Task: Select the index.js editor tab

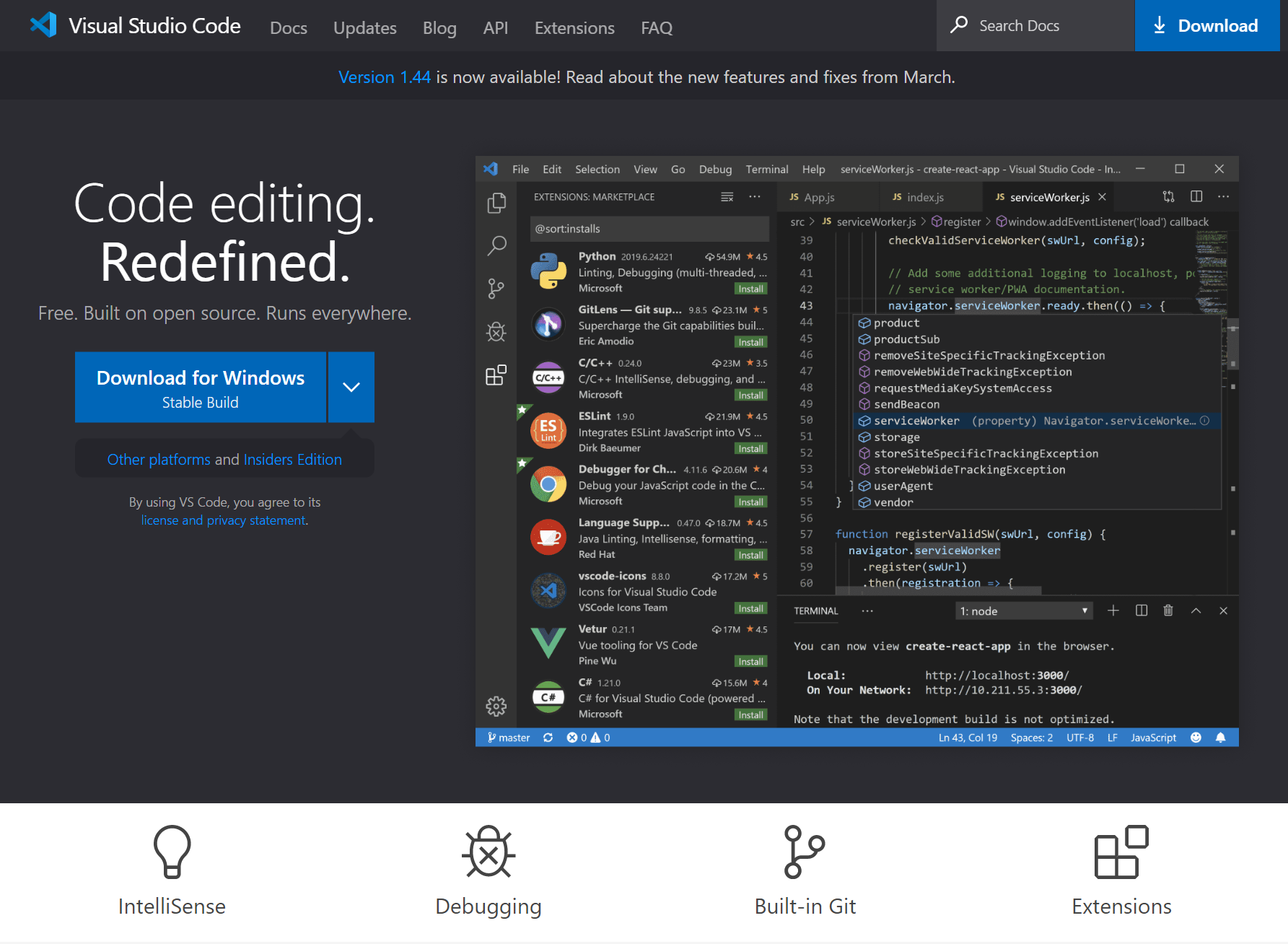Action: [x=924, y=198]
